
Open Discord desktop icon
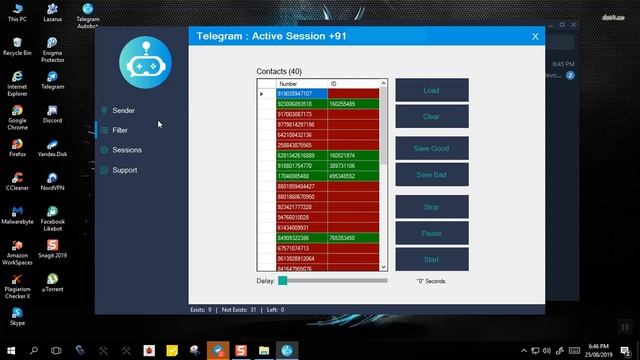(x=53, y=114)
